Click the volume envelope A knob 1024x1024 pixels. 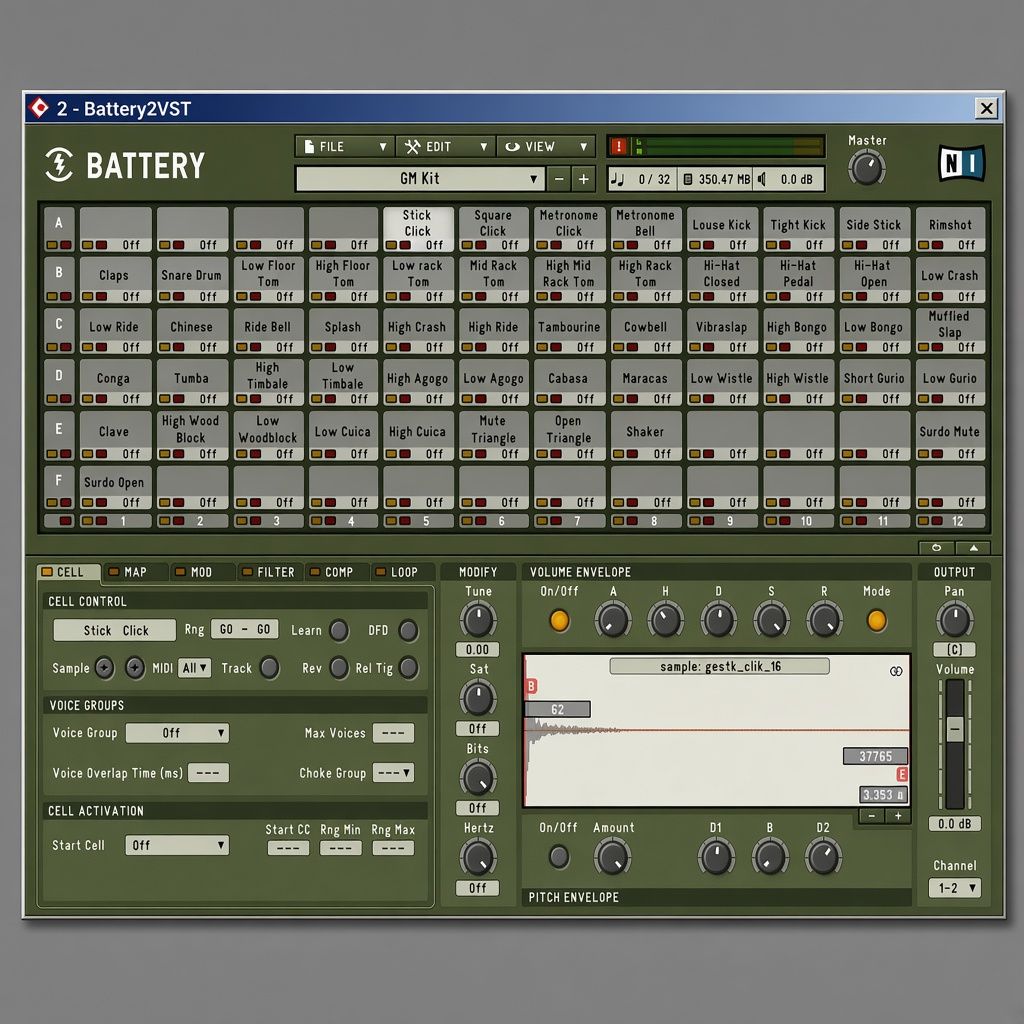click(x=613, y=620)
